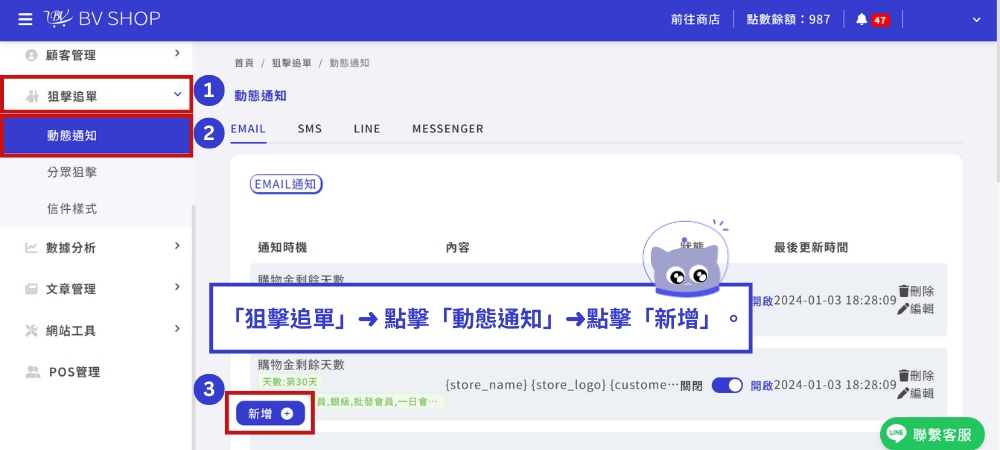Click the 網站工具 wrench icon
Viewport: 1000px width, 450px height.
click(x=31, y=331)
